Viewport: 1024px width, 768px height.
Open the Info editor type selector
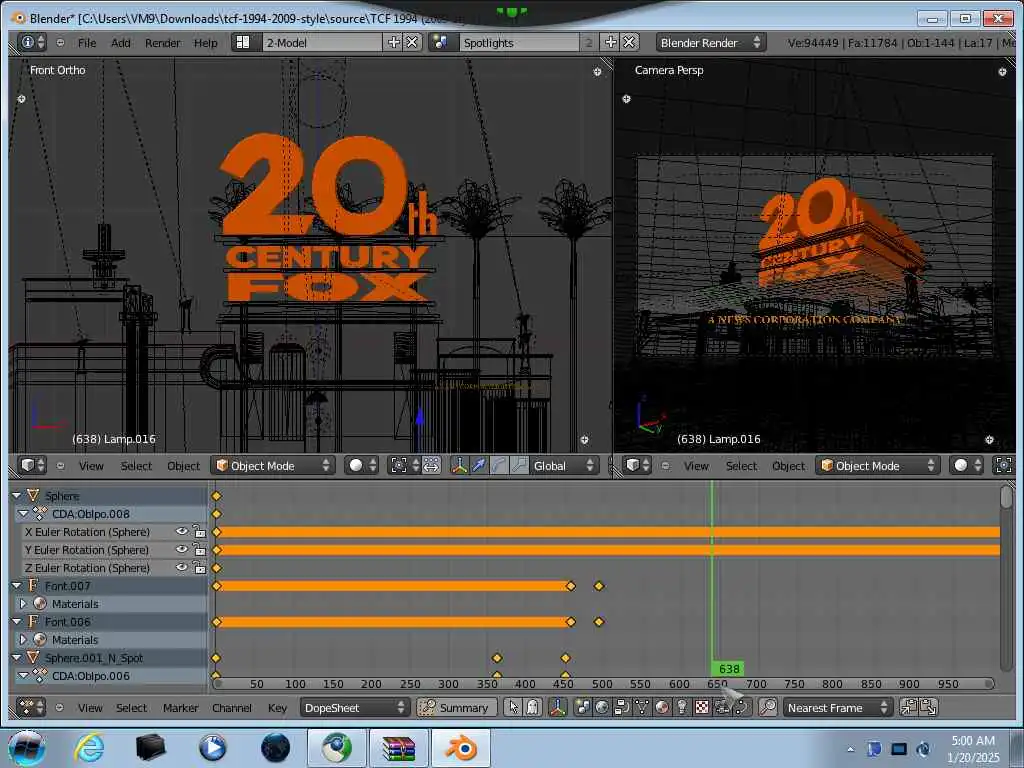click(x=33, y=42)
